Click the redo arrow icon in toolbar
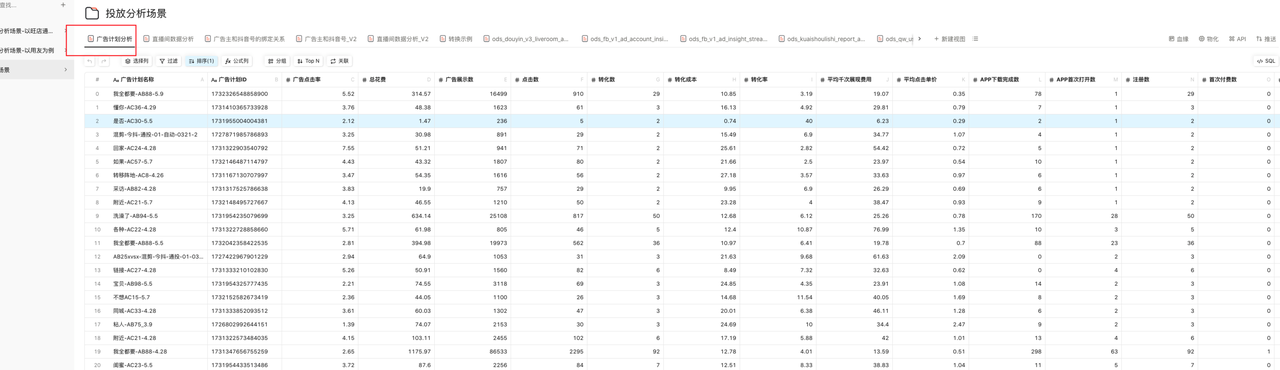 pos(103,61)
